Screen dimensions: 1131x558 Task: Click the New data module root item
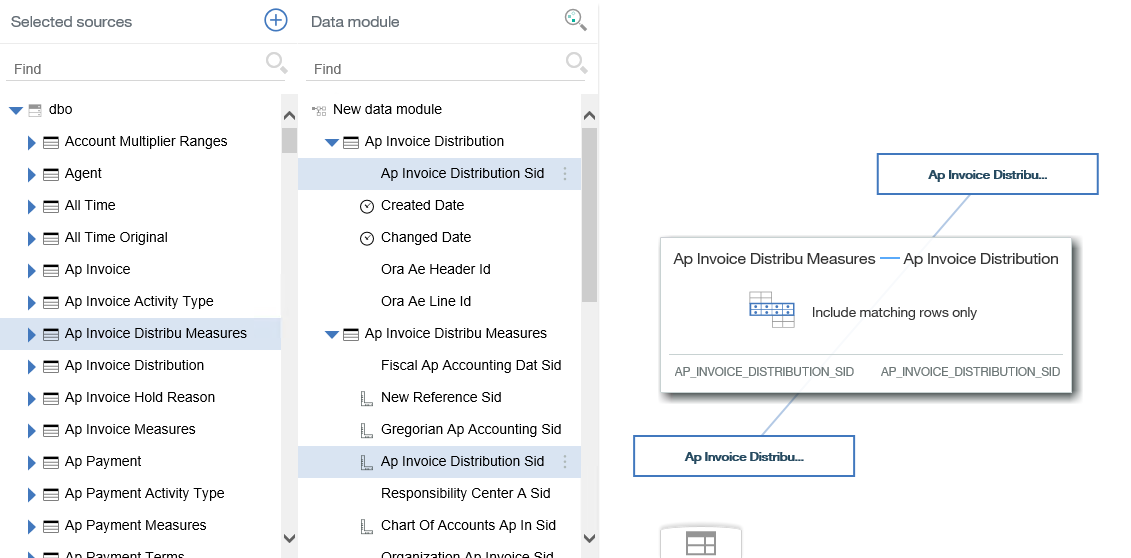pyautogui.click(x=387, y=110)
